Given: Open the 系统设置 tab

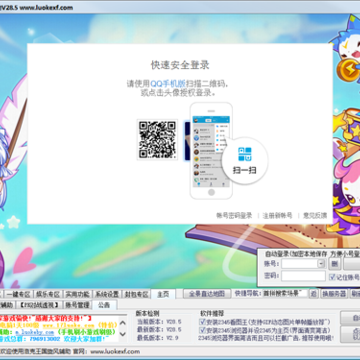Looking at the screenshot, I should pyautogui.click(x=107, y=294).
